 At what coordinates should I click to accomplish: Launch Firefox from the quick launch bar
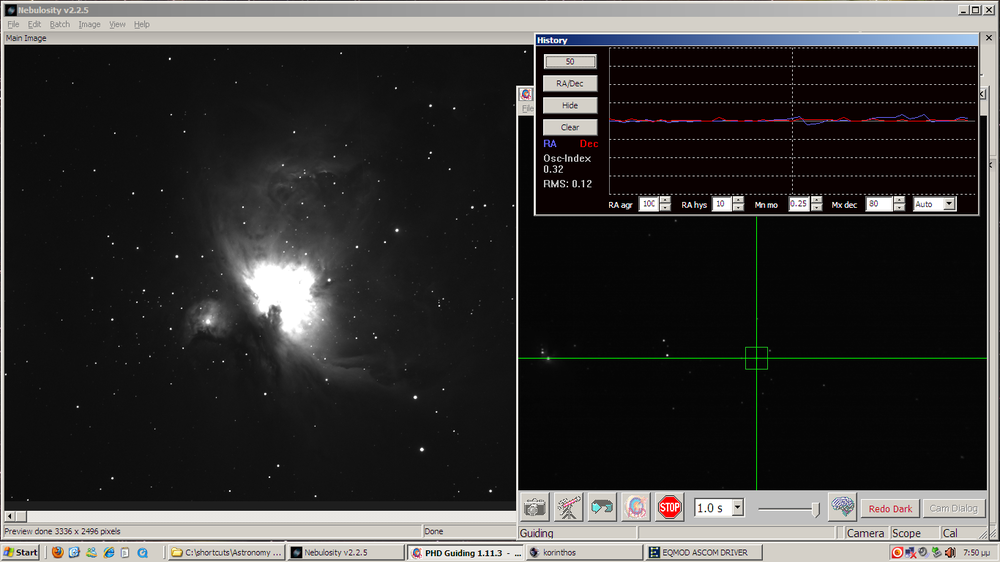(57, 552)
